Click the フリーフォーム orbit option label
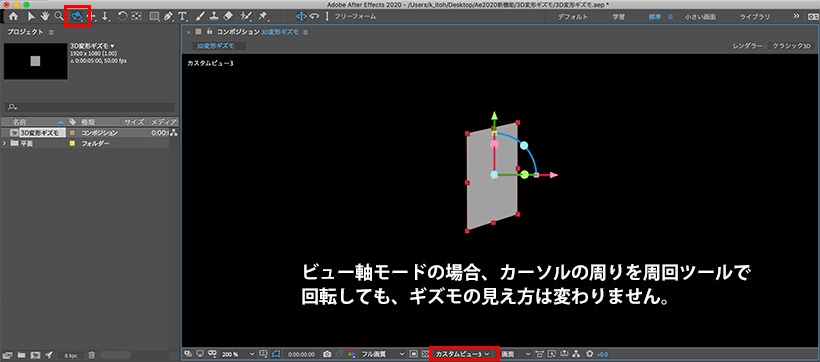The image size is (820, 362). 355,17
